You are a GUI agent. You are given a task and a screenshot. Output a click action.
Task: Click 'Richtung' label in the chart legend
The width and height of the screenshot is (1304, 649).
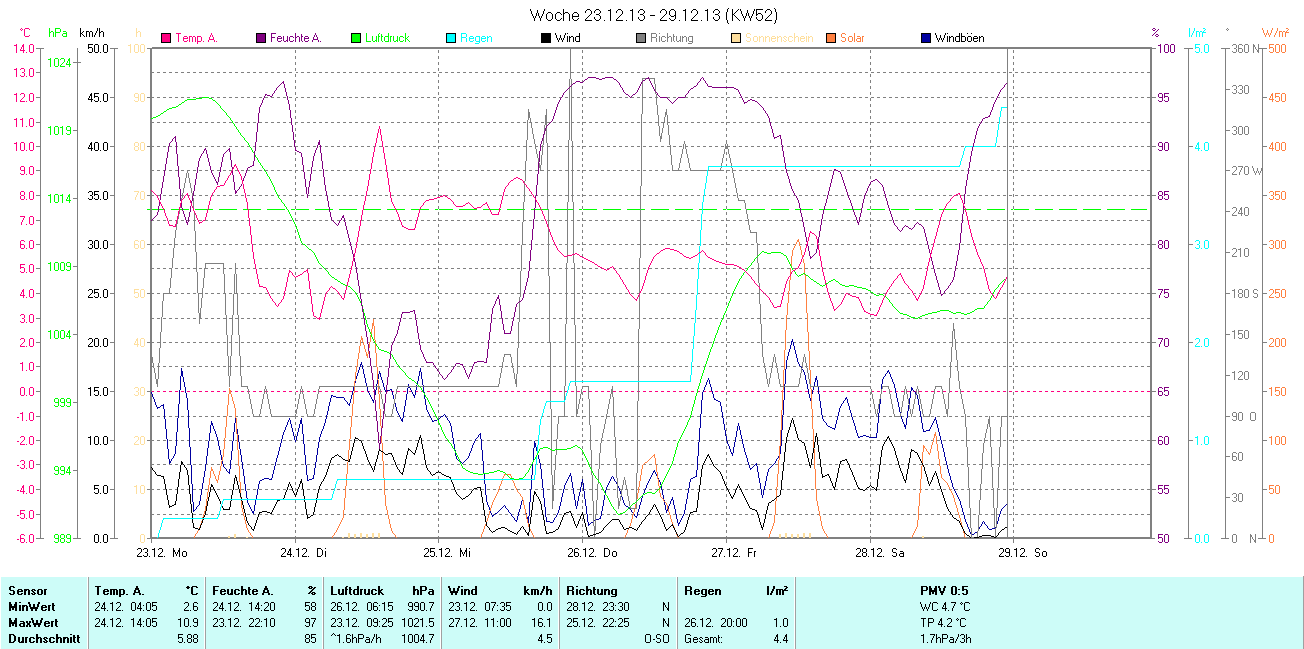point(671,38)
